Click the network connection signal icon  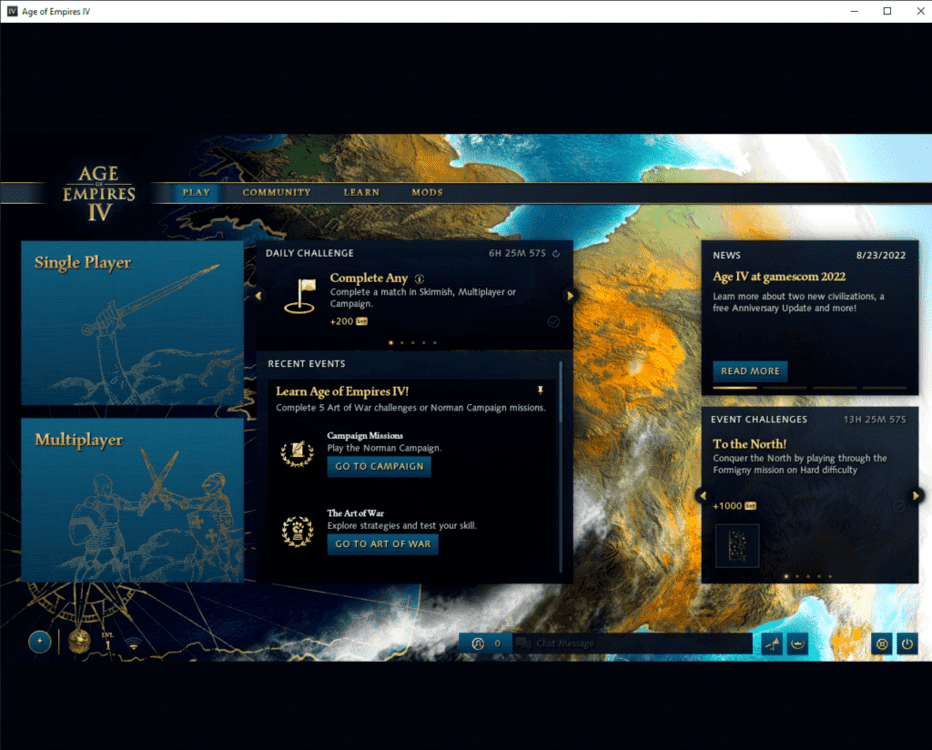coord(134,646)
